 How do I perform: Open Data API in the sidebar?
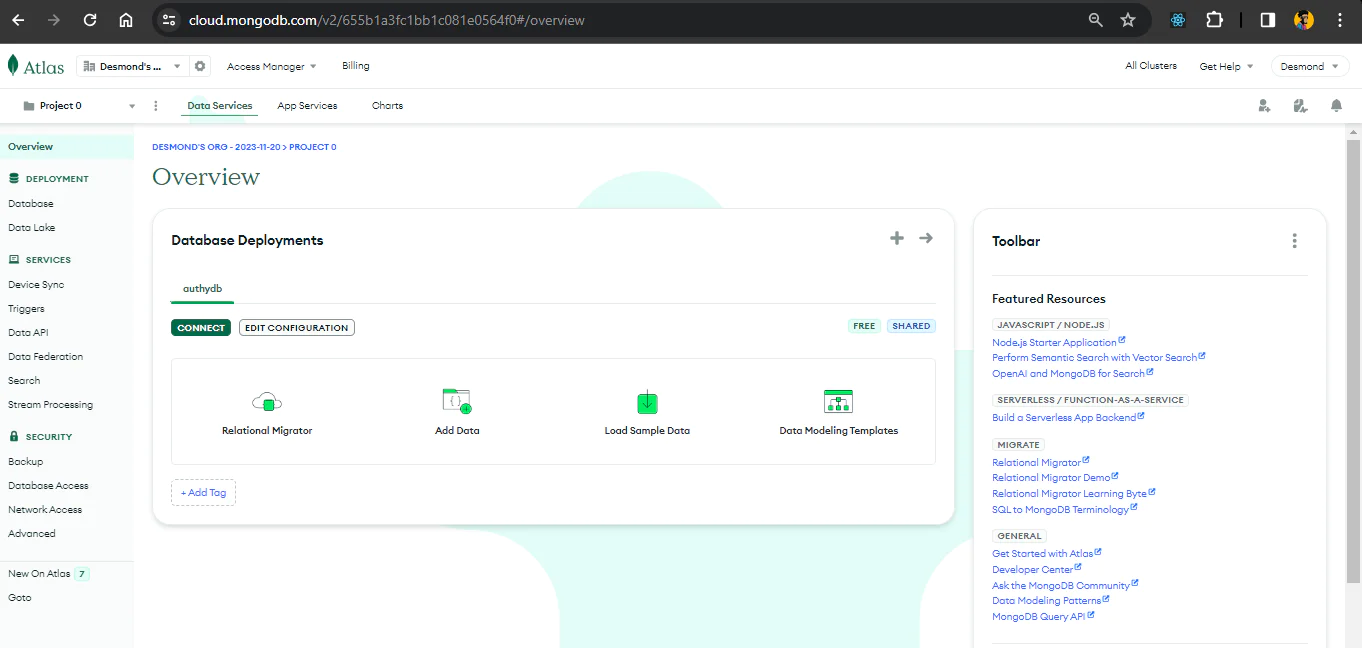click(28, 333)
